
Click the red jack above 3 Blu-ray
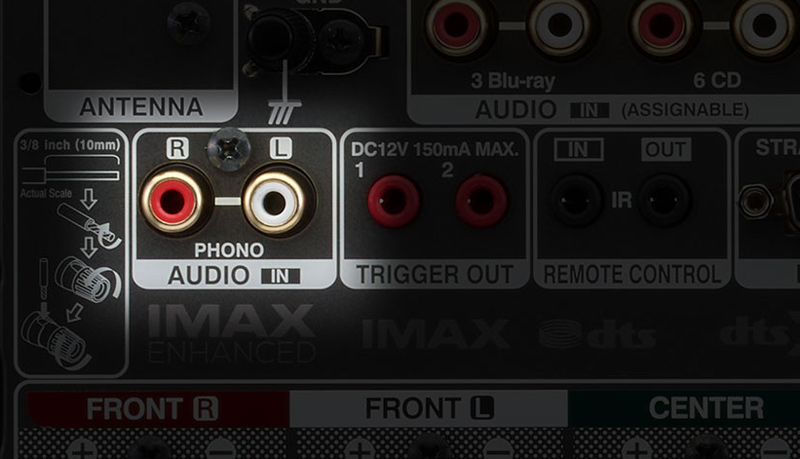[x=456, y=23]
